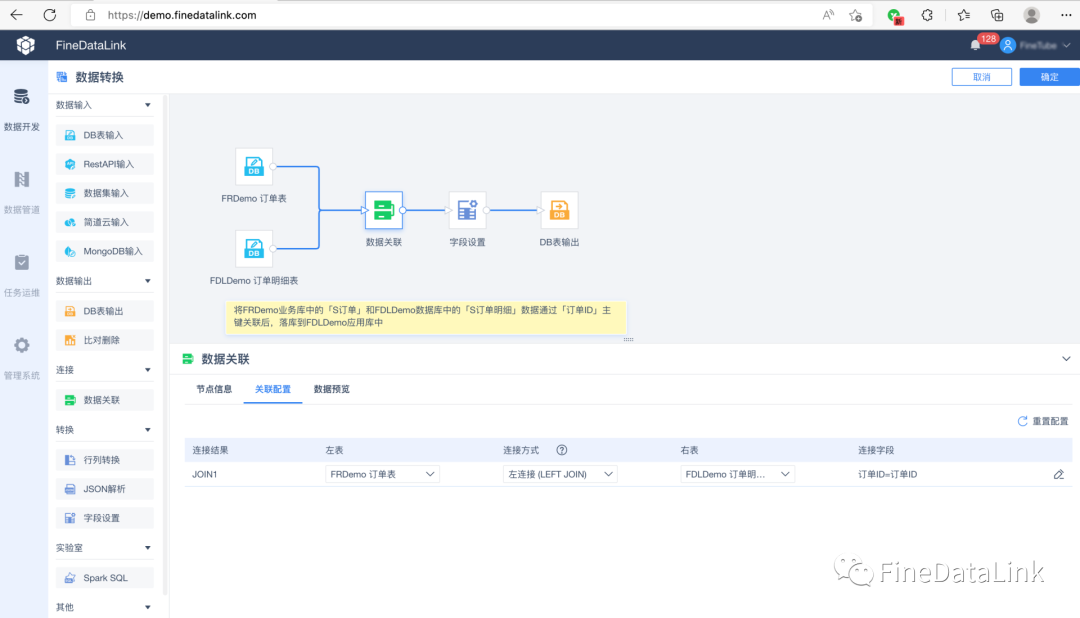
Task: Pick 数据集输入 from the operator list
Action: pos(105,193)
